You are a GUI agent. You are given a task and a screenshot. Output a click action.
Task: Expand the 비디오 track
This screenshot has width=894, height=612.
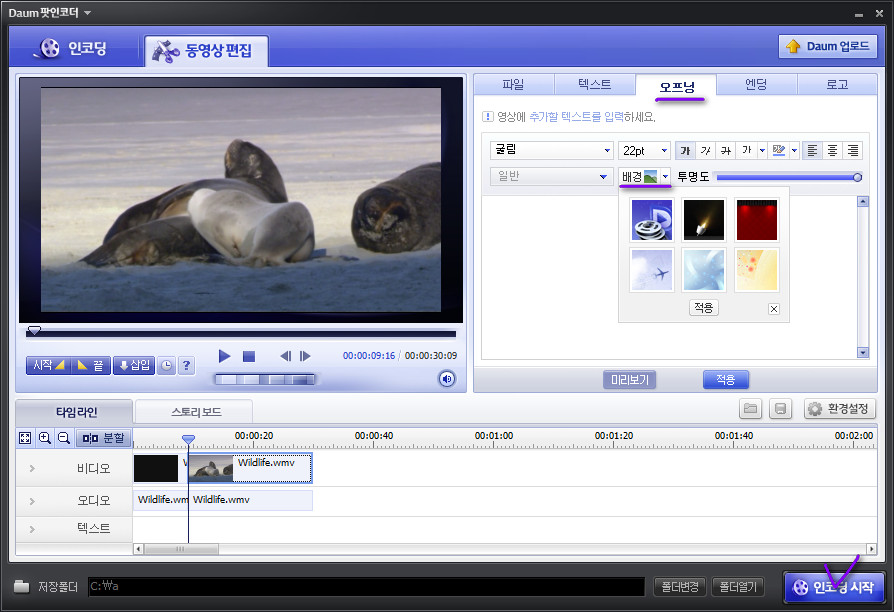coord(32,468)
